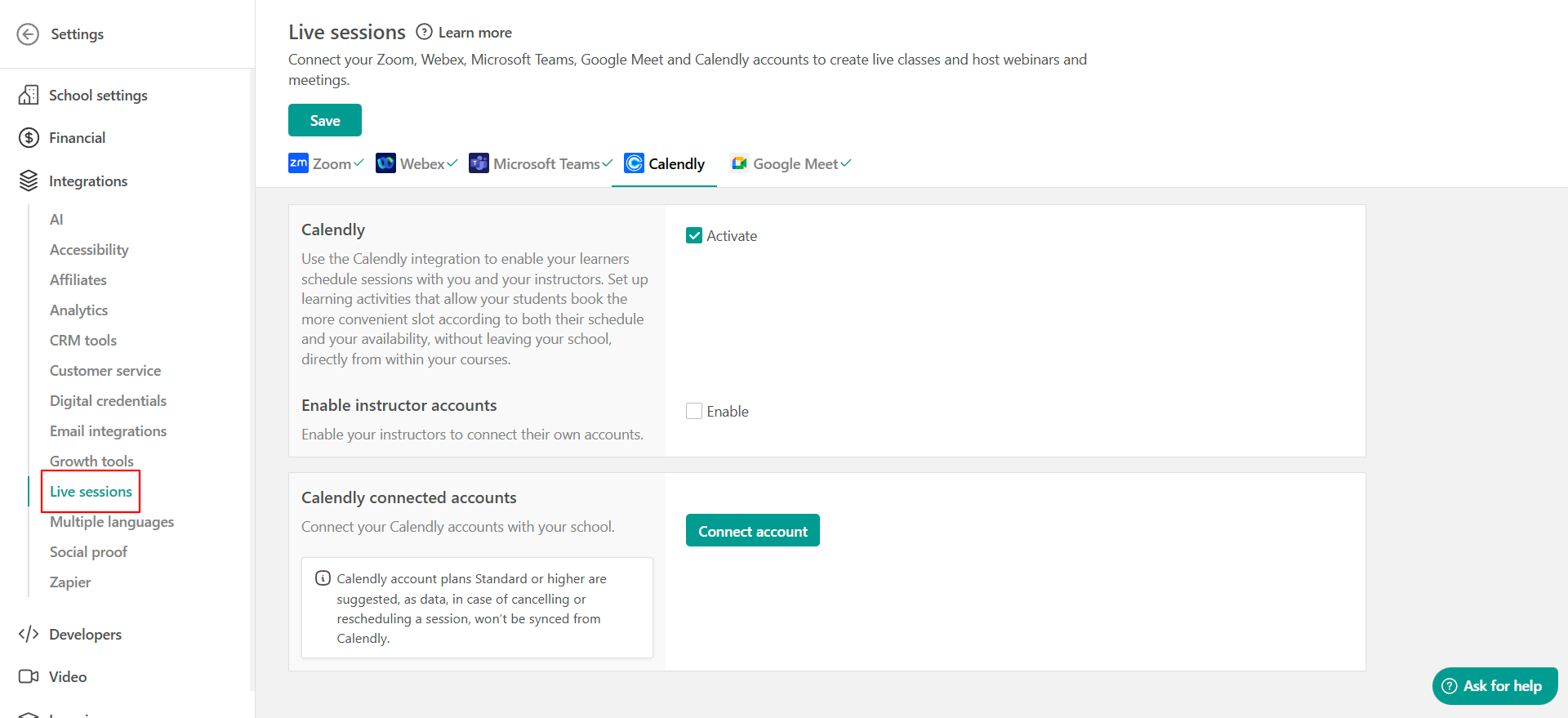Open Accessibility integrations

89,250
